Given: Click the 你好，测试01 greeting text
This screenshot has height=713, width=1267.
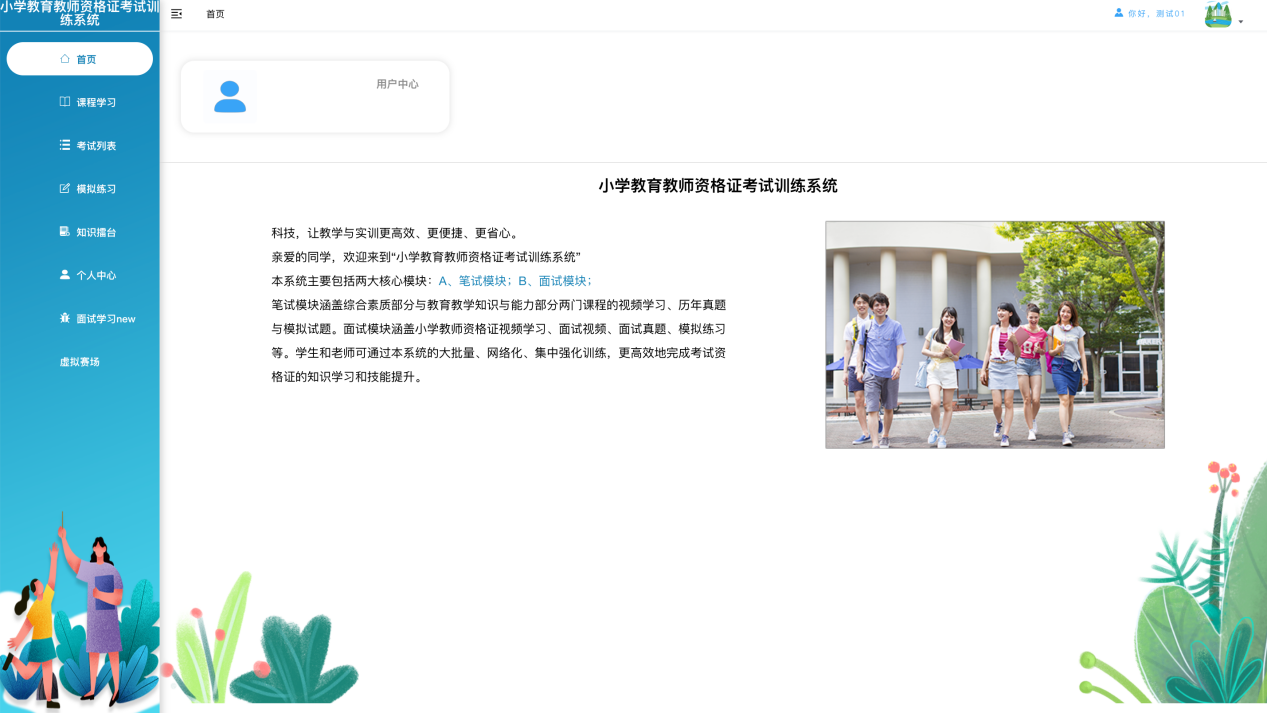Looking at the screenshot, I should pos(1156,14).
